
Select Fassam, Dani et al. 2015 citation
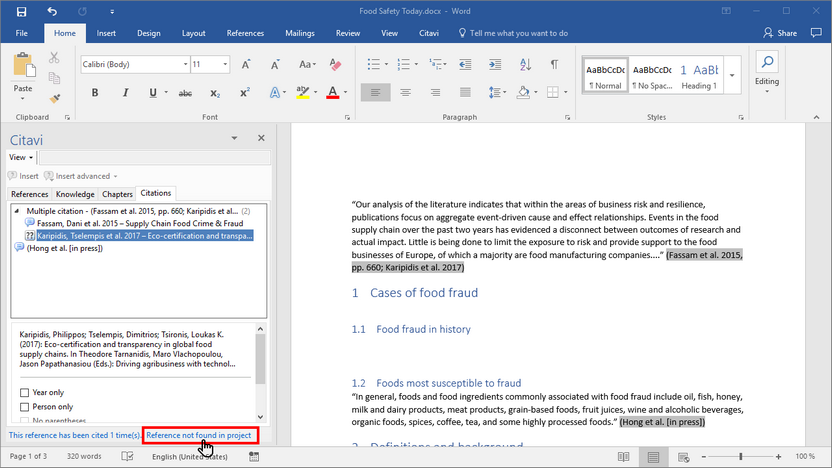[x=140, y=223]
